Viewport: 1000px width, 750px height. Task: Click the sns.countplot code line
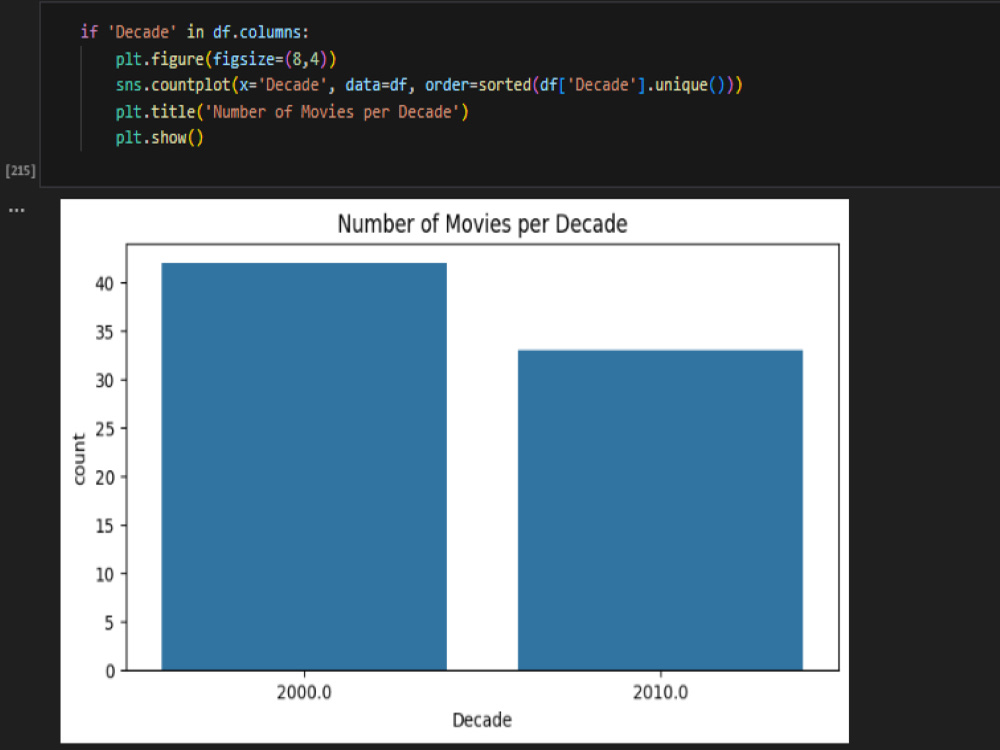(429, 85)
